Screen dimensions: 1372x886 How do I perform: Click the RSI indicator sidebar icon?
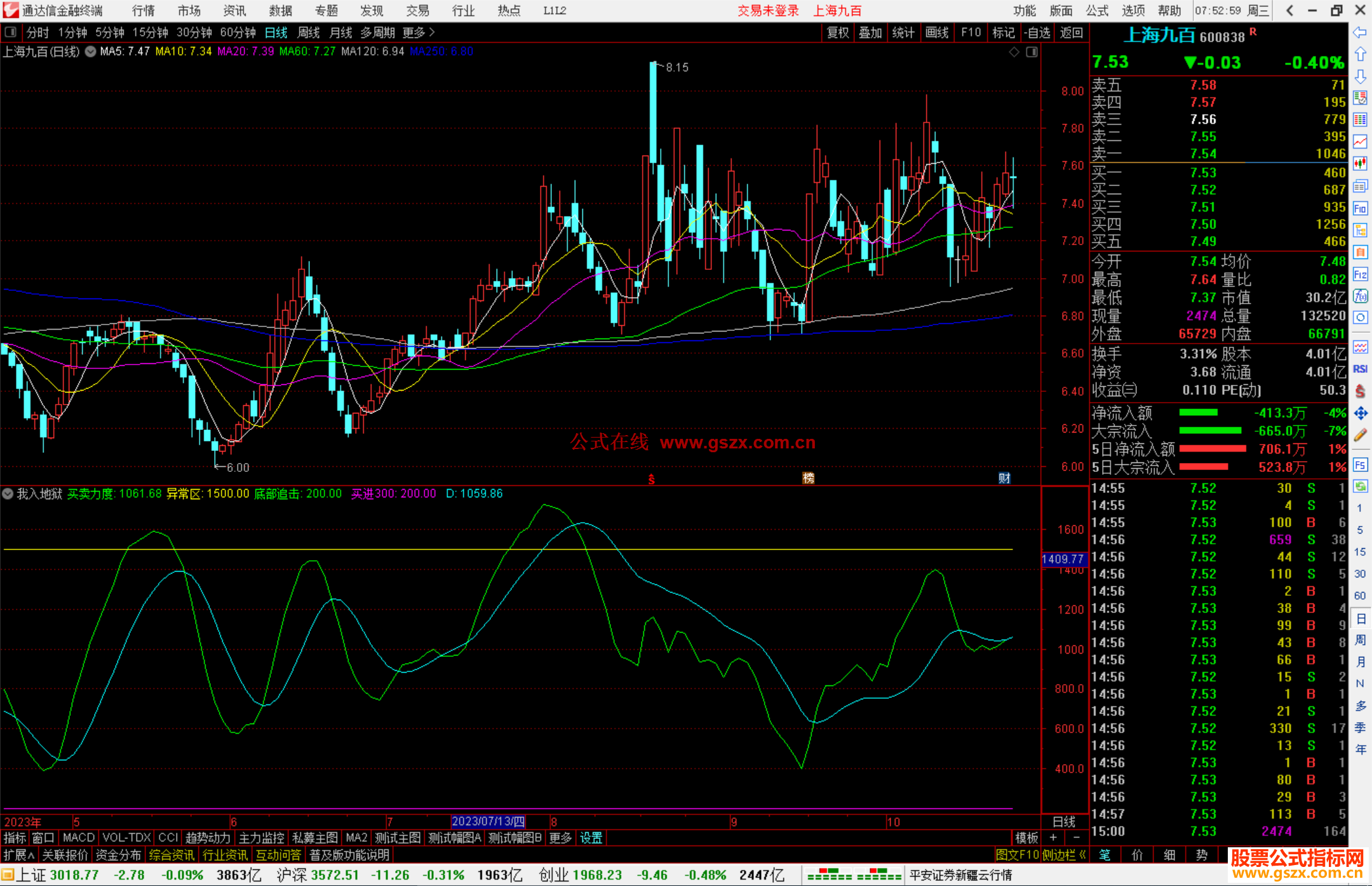click(1360, 369)
